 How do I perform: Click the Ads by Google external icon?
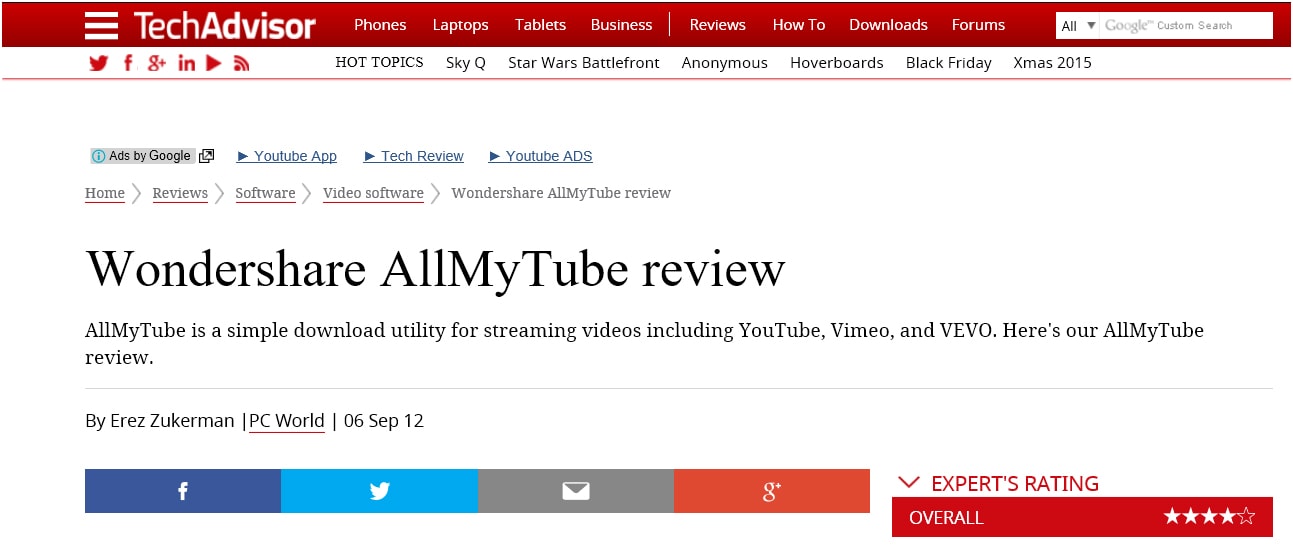[206, 156]
